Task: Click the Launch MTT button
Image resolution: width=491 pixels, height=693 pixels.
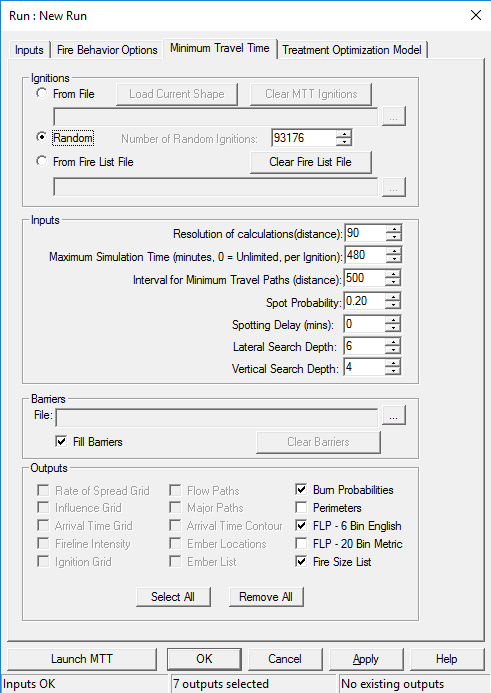Action: (x=82, y=659)
